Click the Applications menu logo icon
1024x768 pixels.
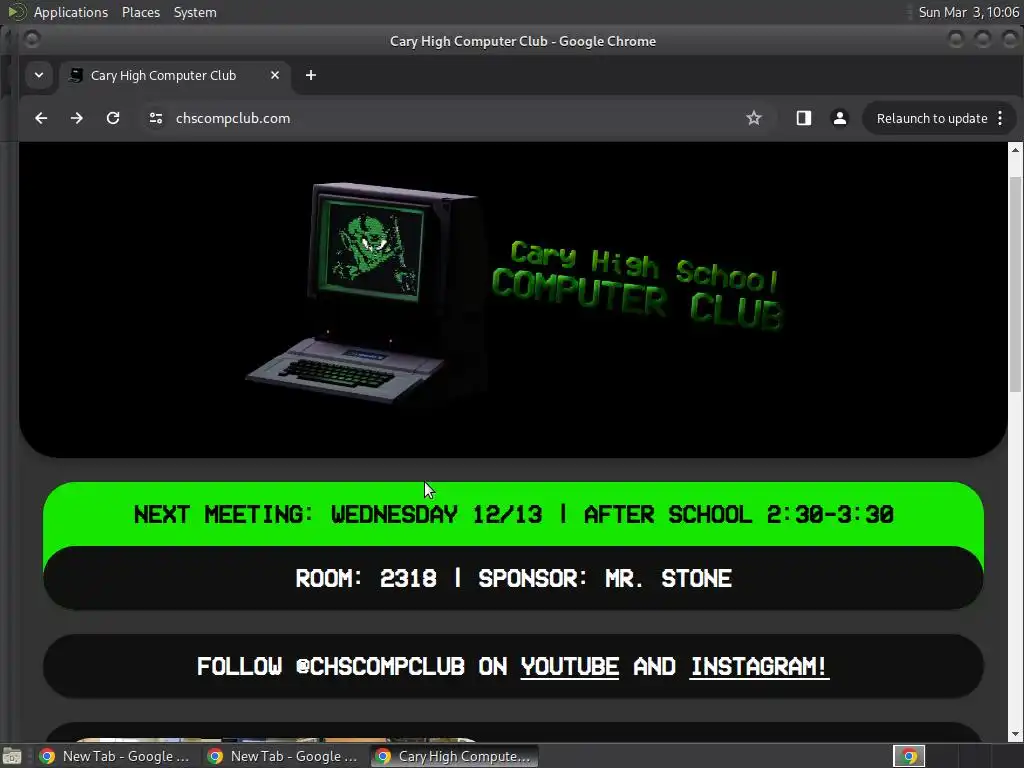click(16, 12)
